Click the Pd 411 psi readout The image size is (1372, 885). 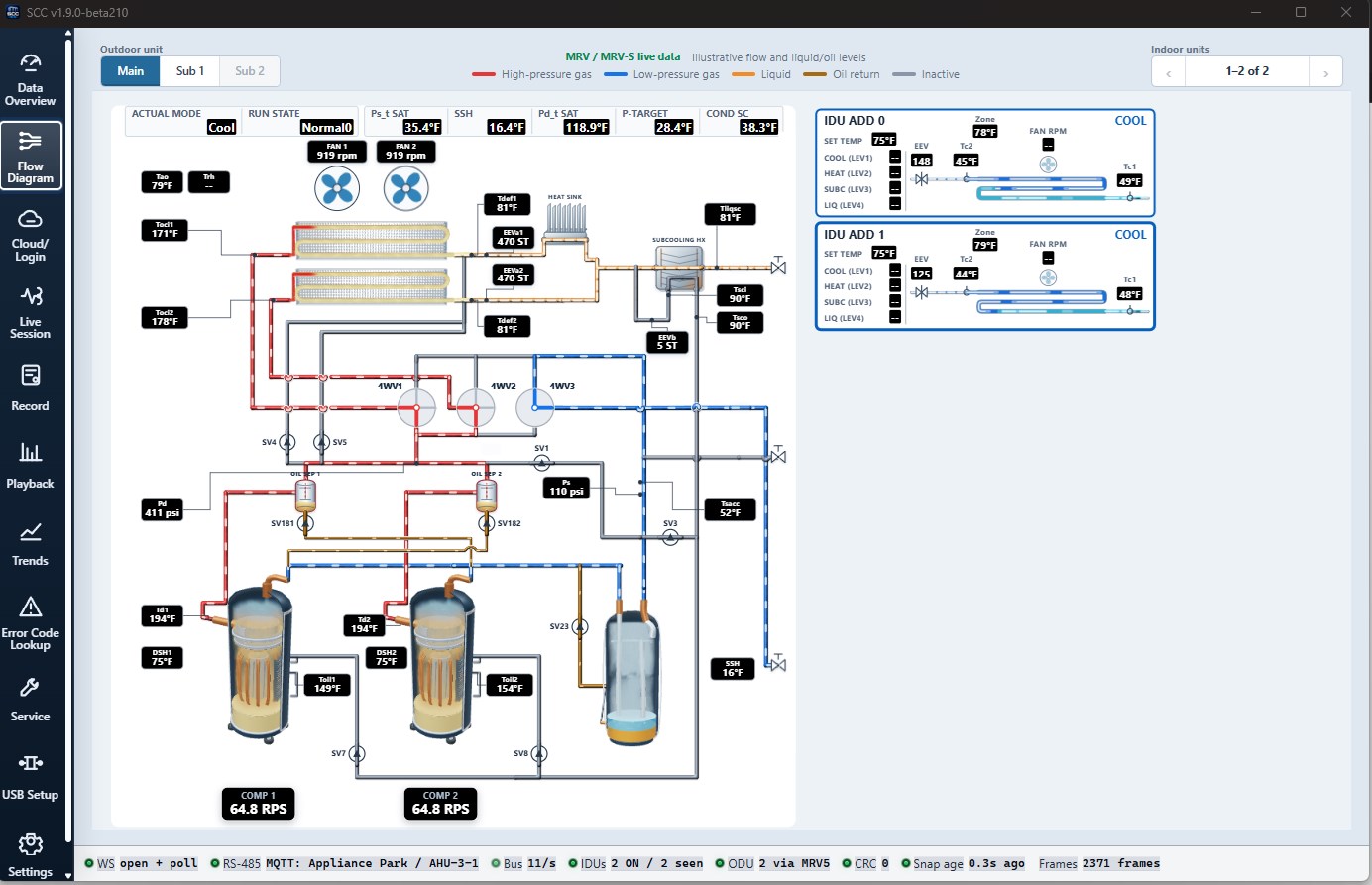[163, 509]
